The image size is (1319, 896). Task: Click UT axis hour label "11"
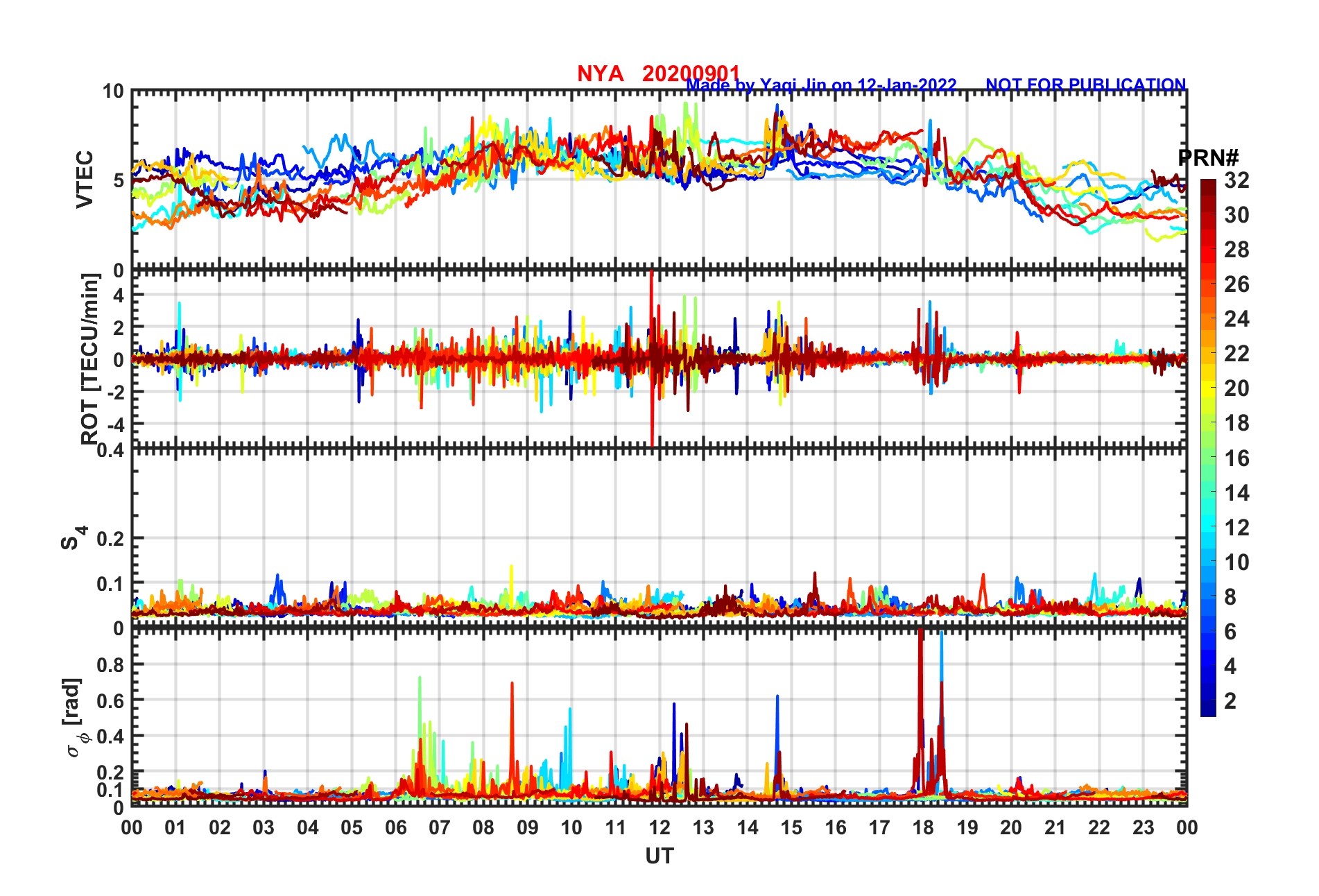coord(616,828)
